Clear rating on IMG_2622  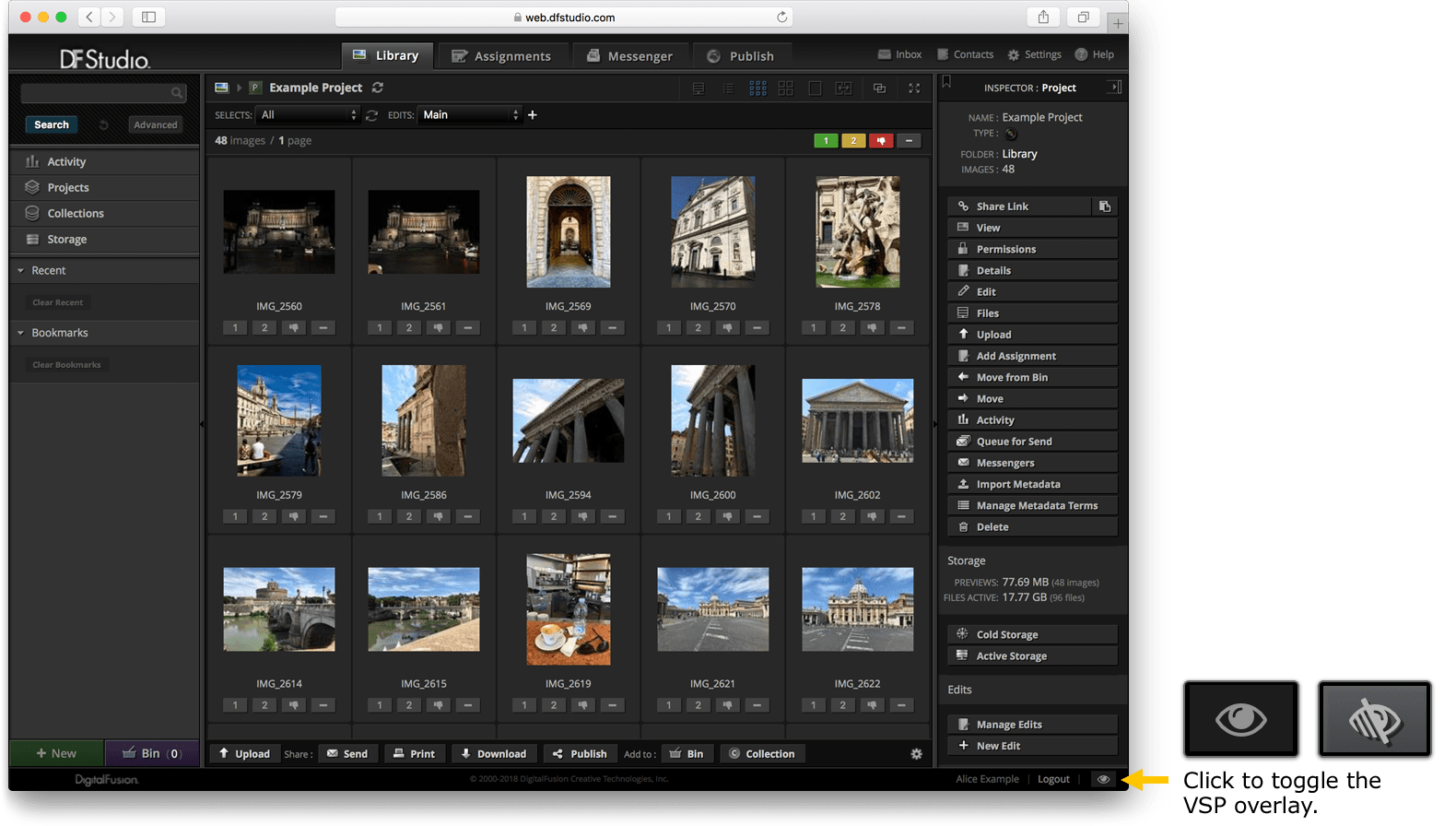click(901, 705)
